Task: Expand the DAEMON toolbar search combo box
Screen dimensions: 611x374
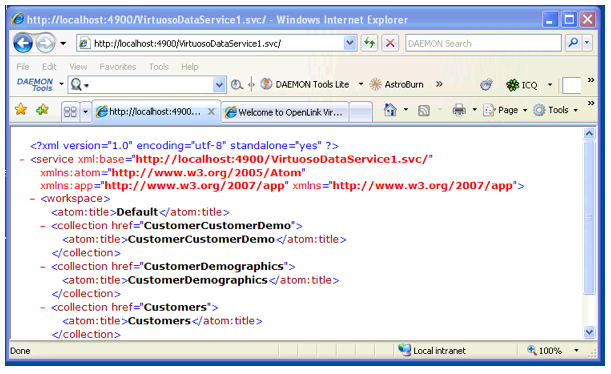Action: [219, 85]
